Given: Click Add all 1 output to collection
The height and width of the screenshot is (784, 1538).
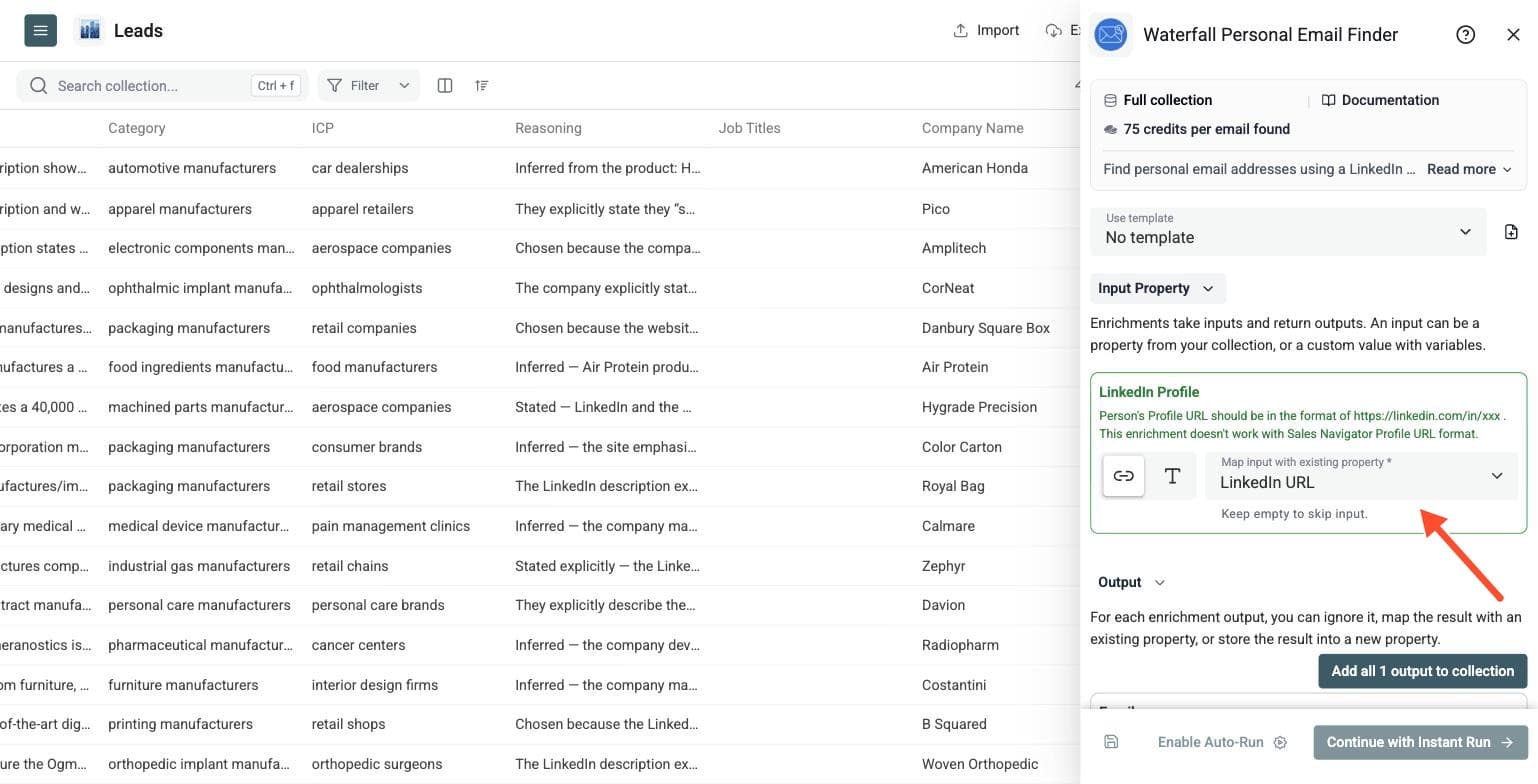Looking at the screenshot, I should [1422, 671].
